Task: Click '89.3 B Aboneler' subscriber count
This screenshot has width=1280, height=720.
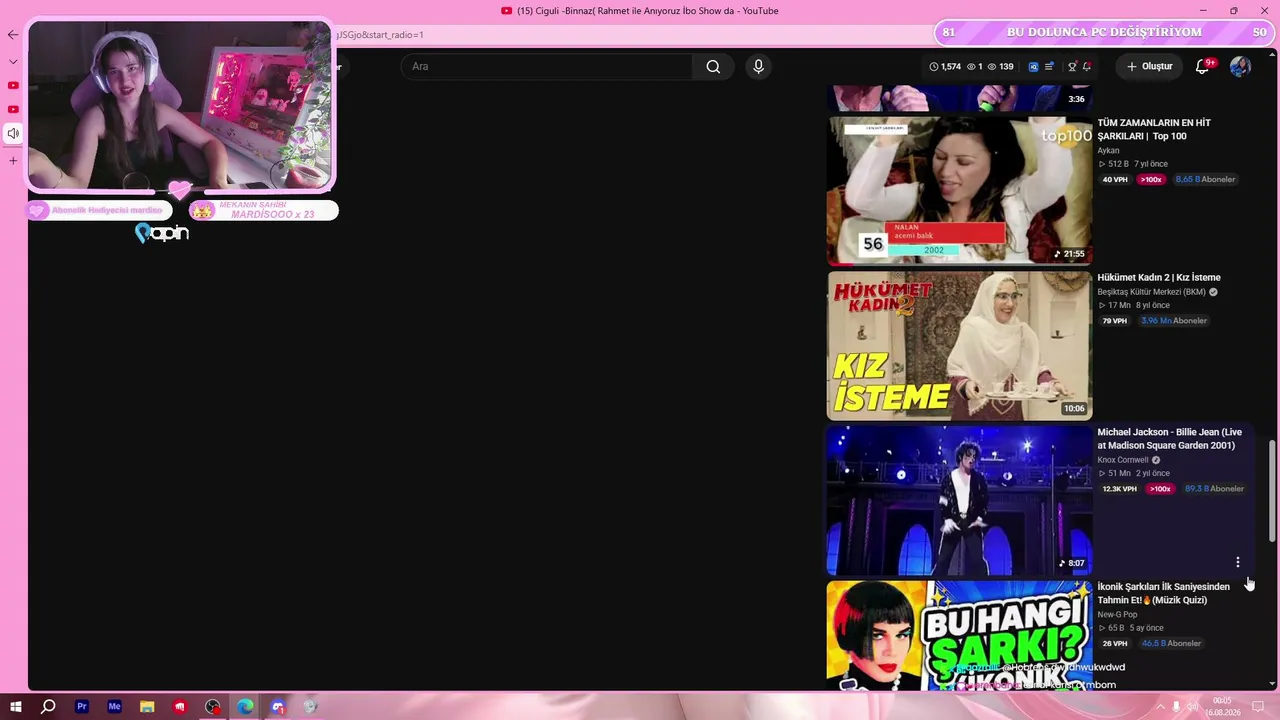Action: pyautogui.click(x=1214, y=489)
